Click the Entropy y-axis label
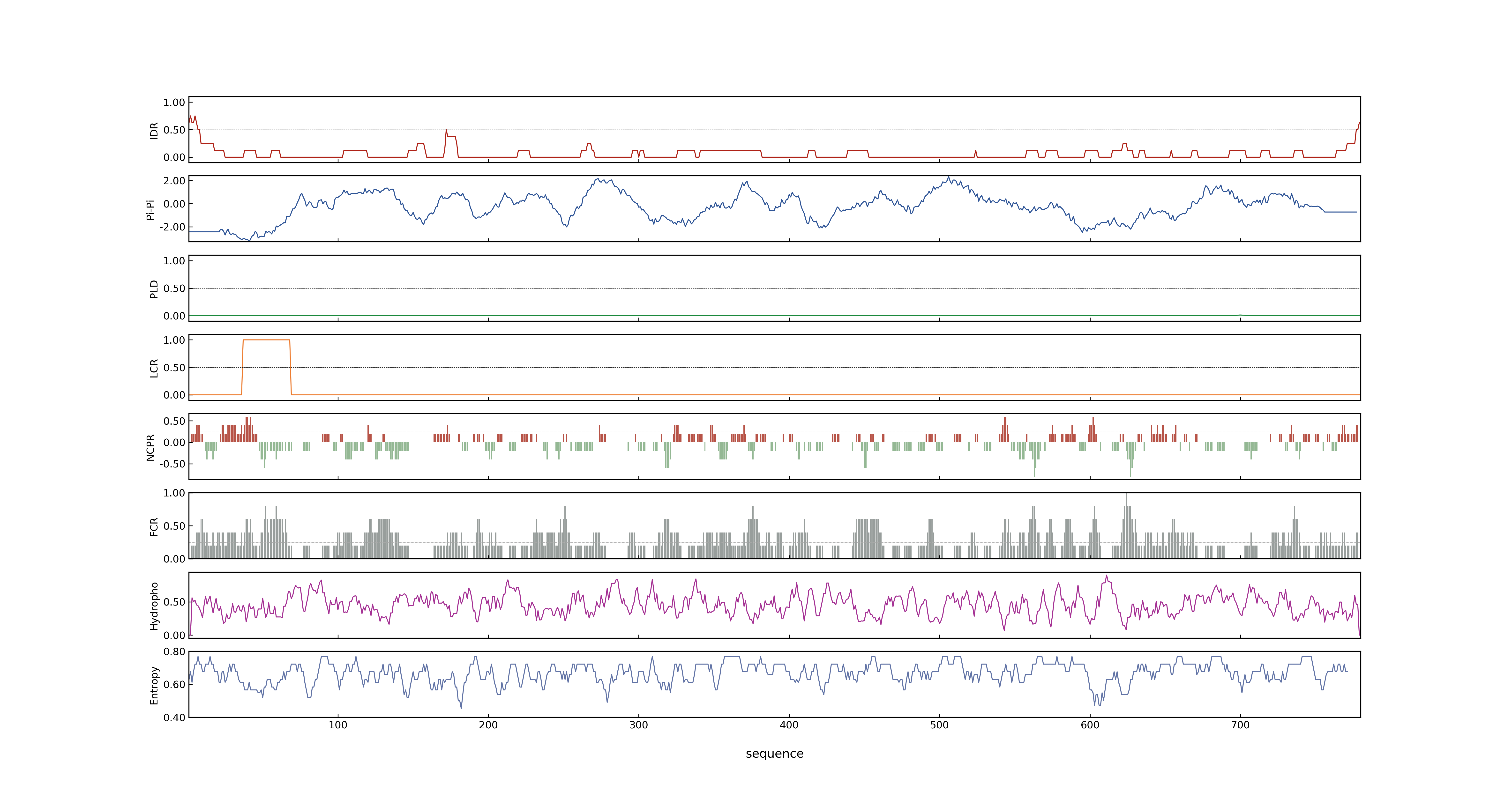The height and width of the screenshot is (806, 1512). (x=154, y=685)
